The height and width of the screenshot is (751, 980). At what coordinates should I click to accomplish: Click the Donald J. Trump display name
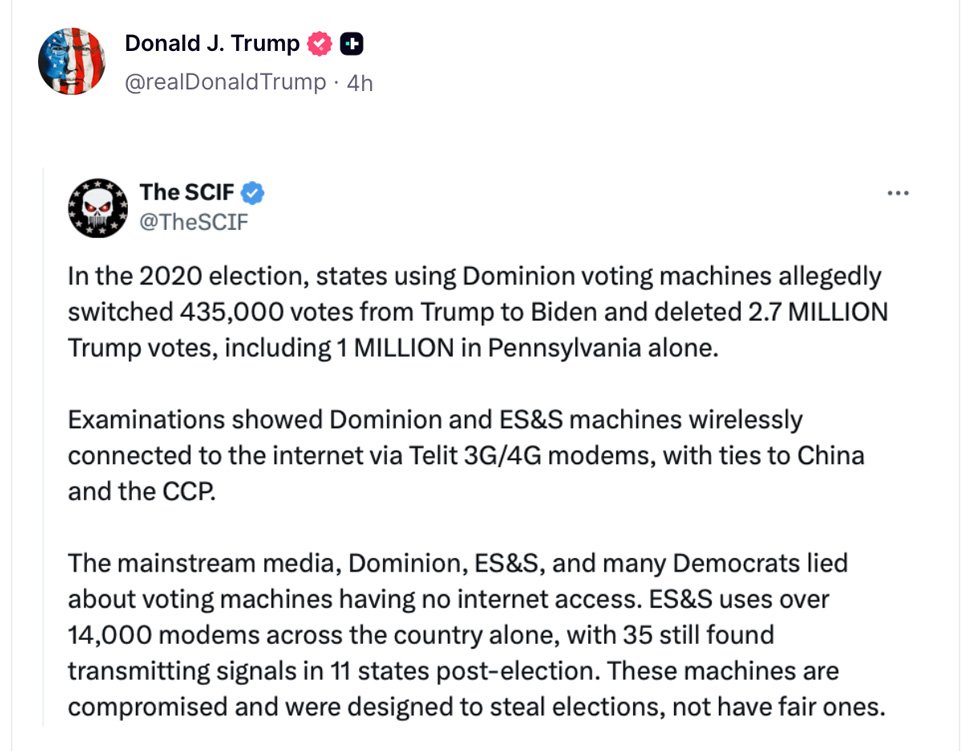(212, 44)
